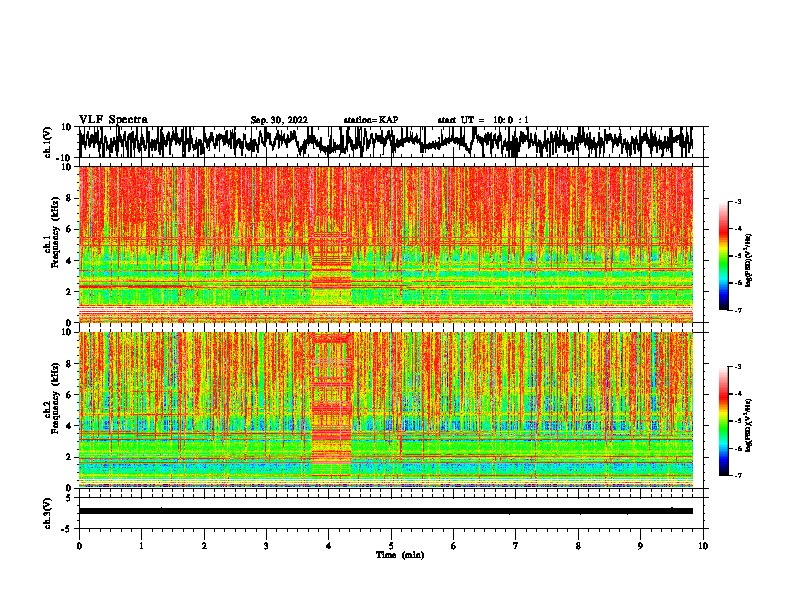Click the "6" kHz tick on ch.2 frequency axis
Image resolution: width=792 pixels, height=612 pixels.
[x=69, y=395]
